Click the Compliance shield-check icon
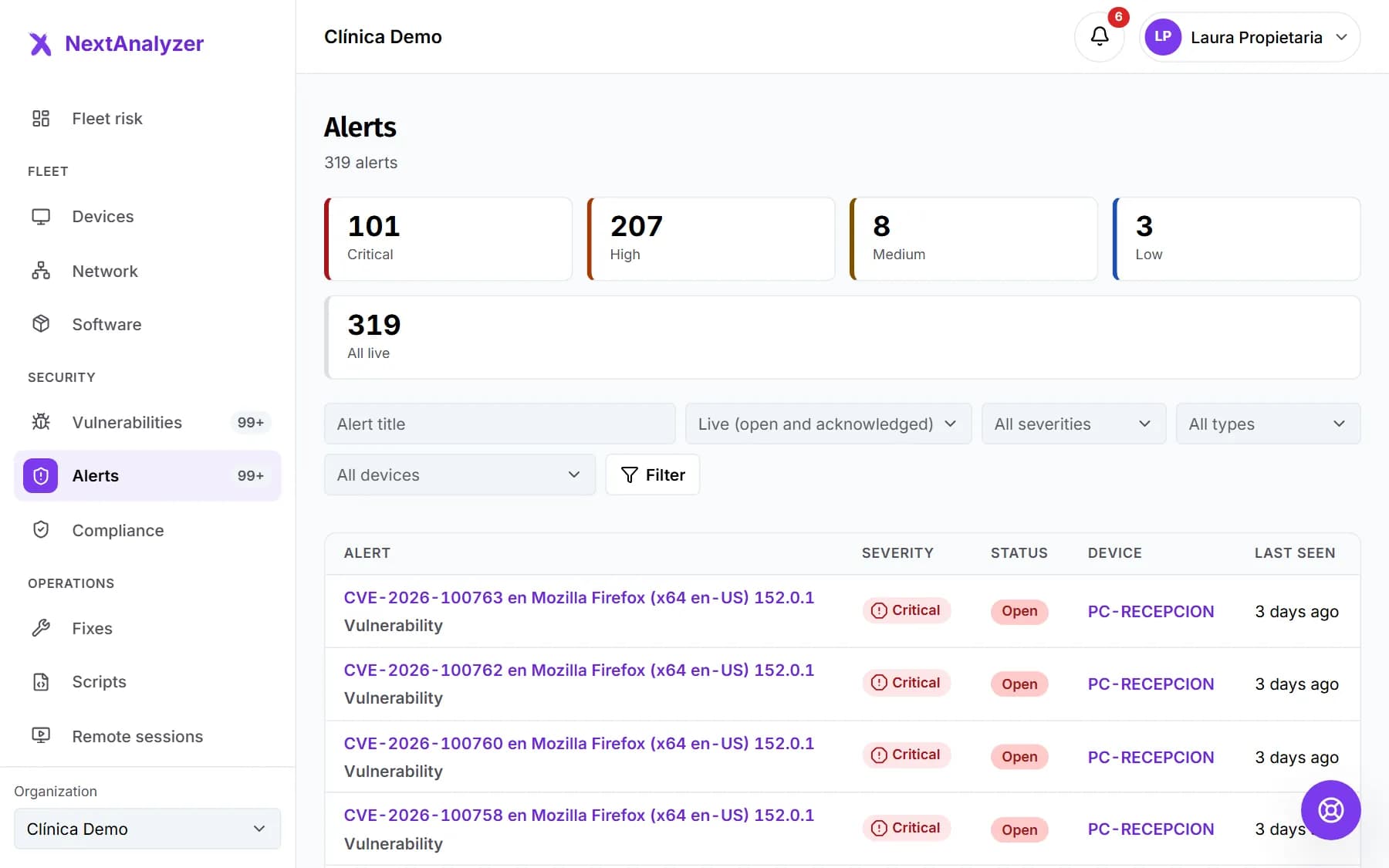Screen dimensions: 1389x868 click(x=41, y=530)
